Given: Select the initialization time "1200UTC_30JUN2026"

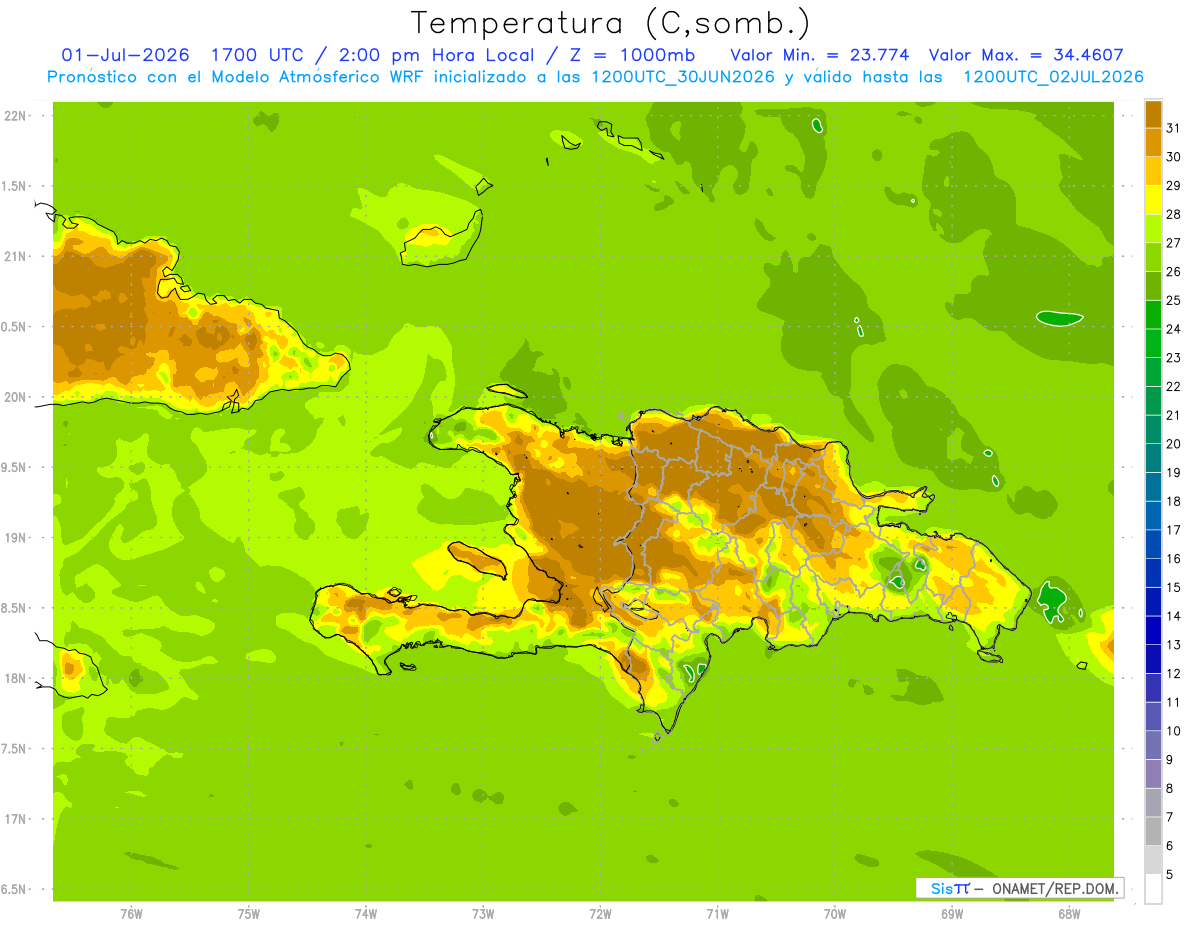Looking at the screenshot, I should coord(683,77).
